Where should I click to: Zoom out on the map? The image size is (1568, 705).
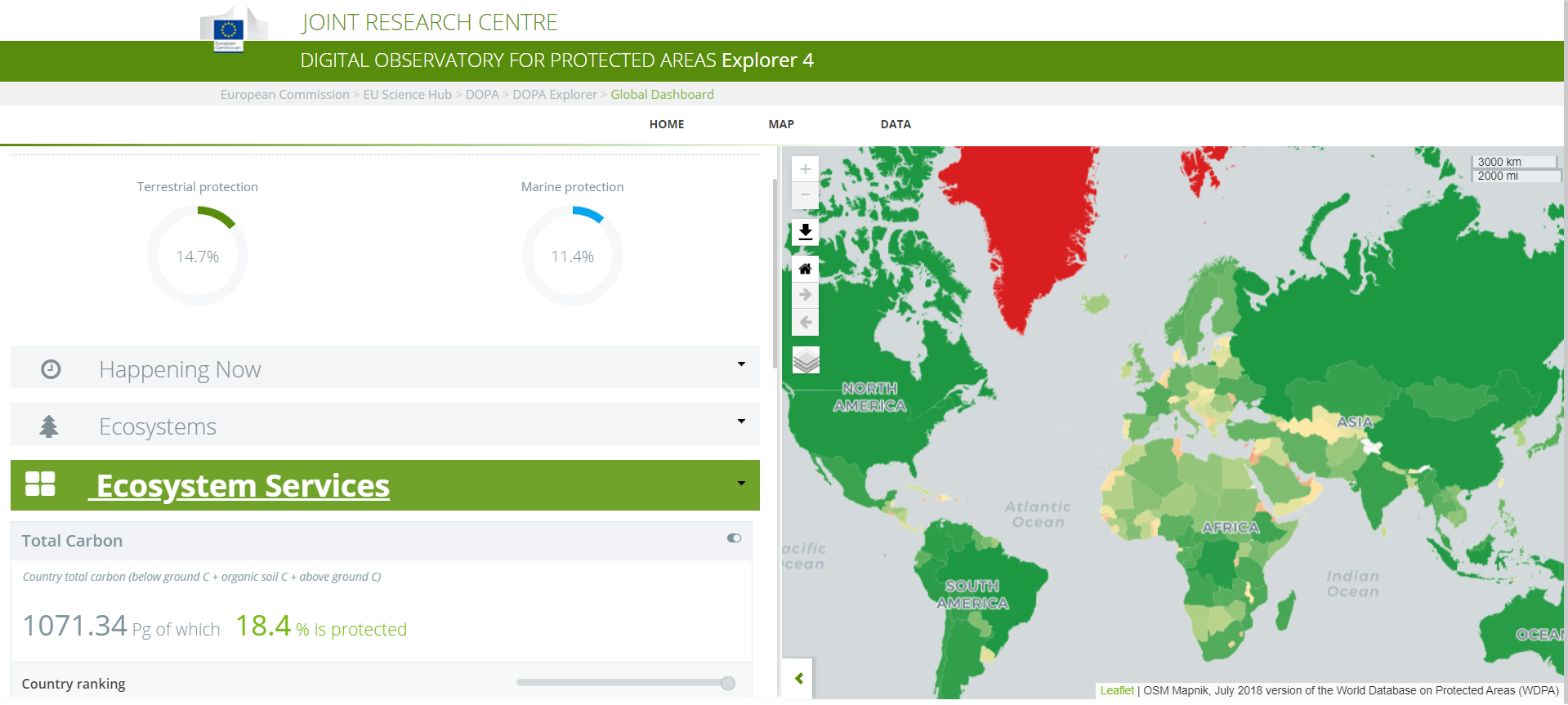pyautogui.click(x=805, y=195)
